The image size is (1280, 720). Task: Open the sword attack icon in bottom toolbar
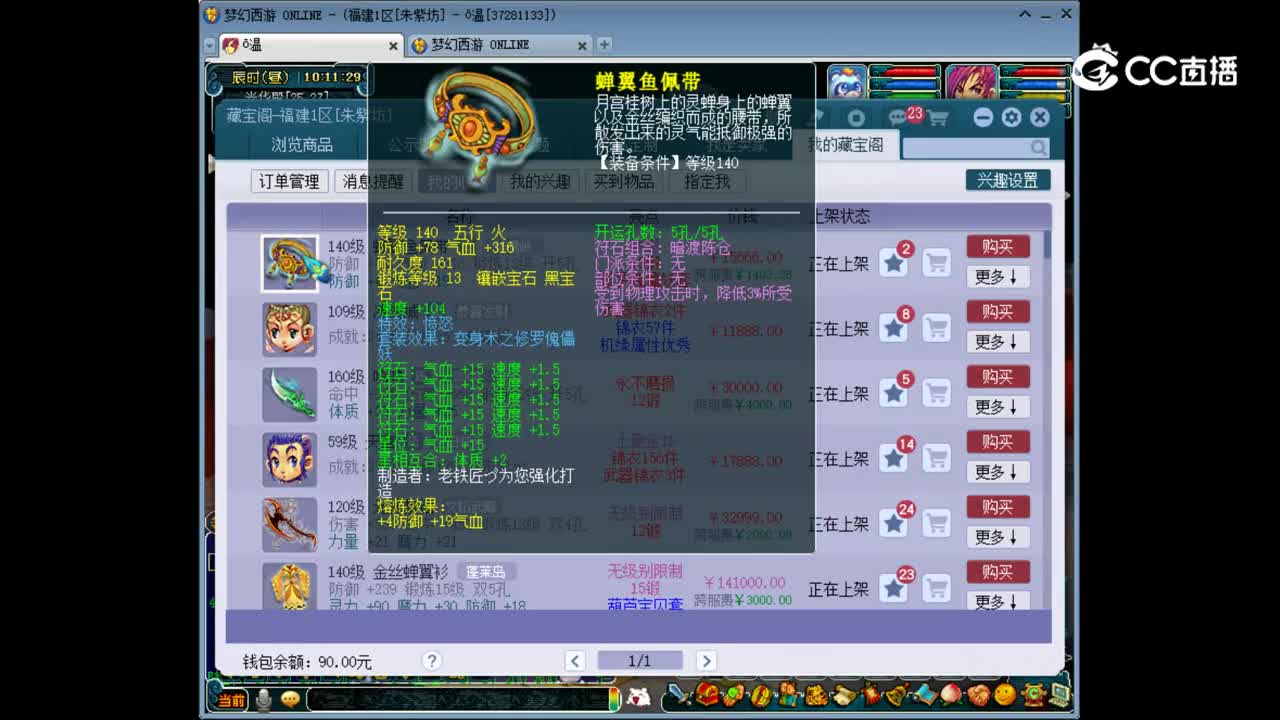pyautogui.click(x=679, y=694)
